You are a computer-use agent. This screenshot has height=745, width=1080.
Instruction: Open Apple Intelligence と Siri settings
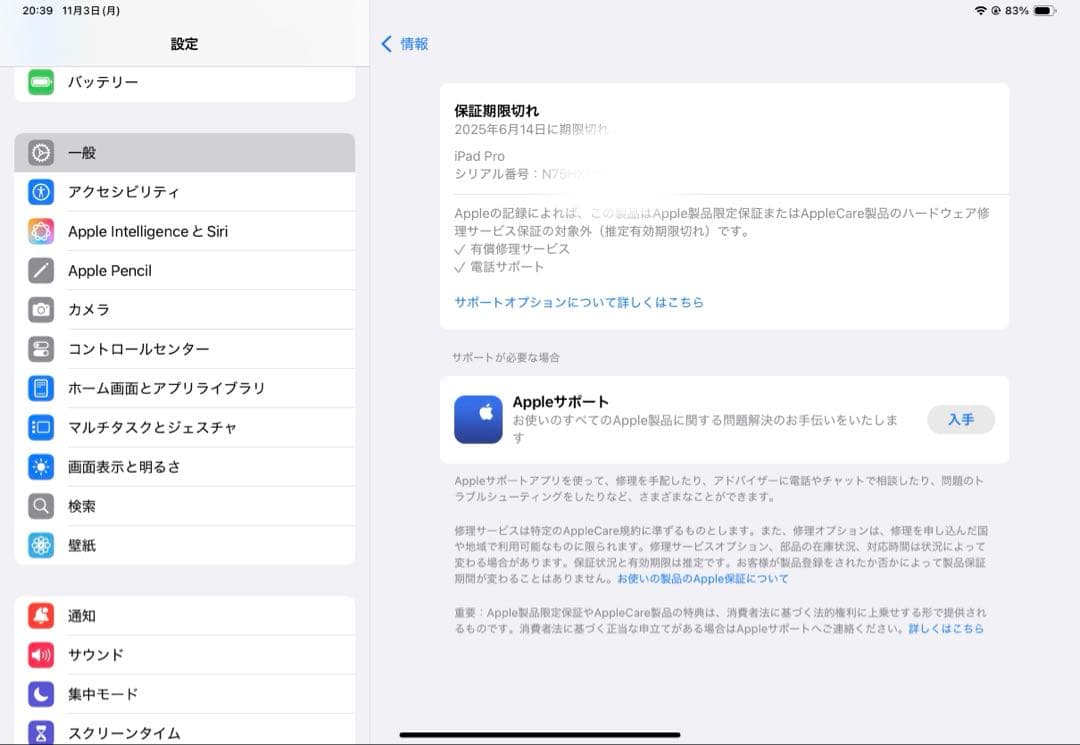tap(155, 231)
